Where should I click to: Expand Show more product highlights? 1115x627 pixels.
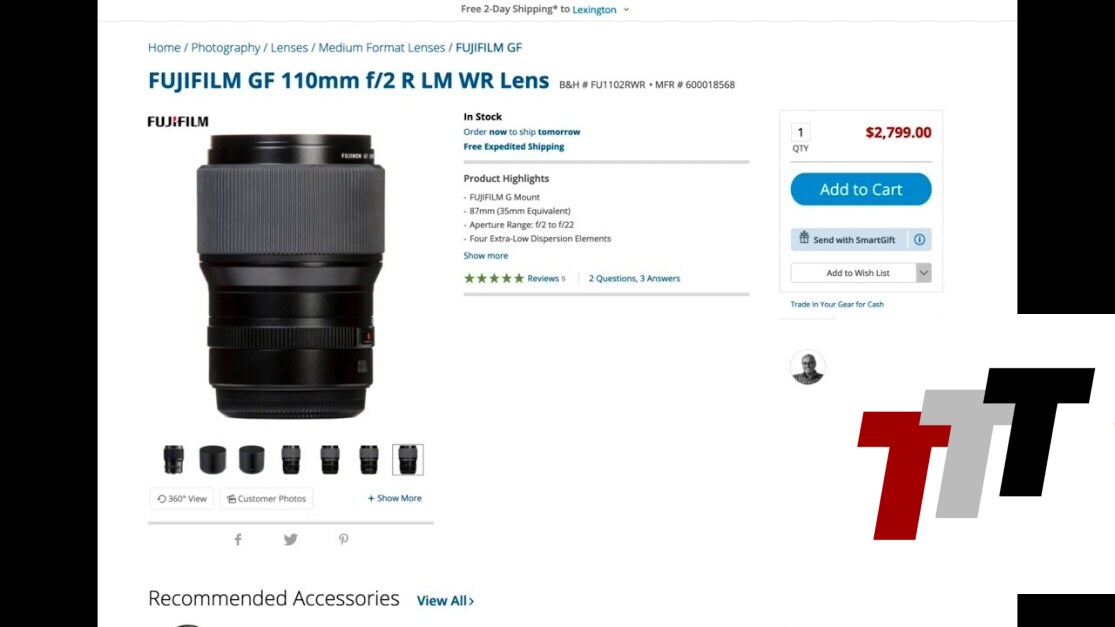(485, 256)
